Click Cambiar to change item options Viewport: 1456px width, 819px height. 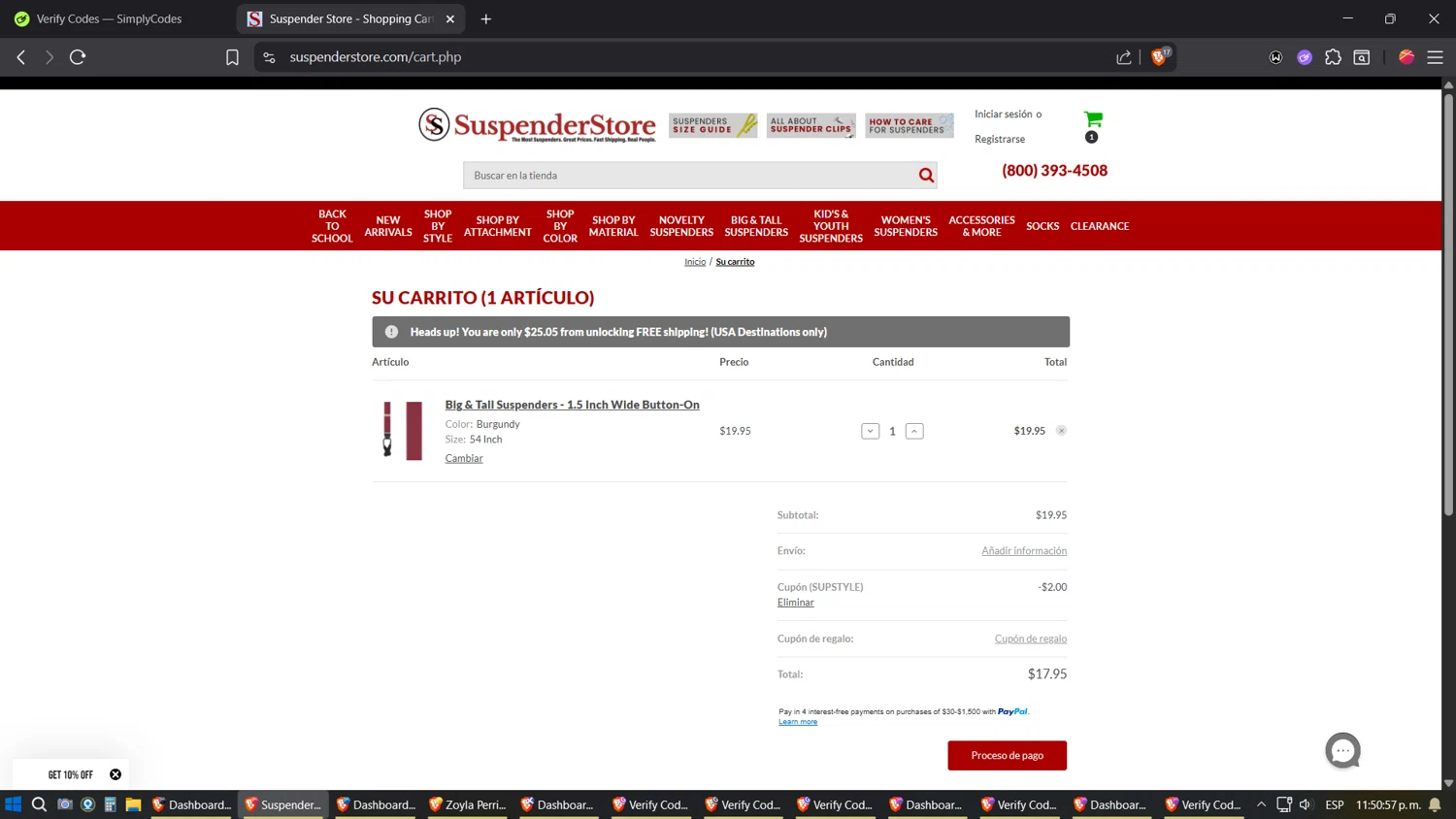(x=464, y=458)
